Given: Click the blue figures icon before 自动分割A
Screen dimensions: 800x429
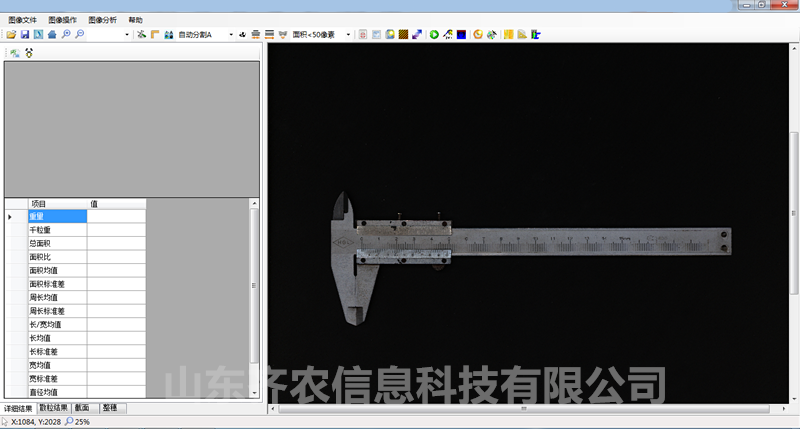Looking at the screenshot, I should tap(169, 34).
